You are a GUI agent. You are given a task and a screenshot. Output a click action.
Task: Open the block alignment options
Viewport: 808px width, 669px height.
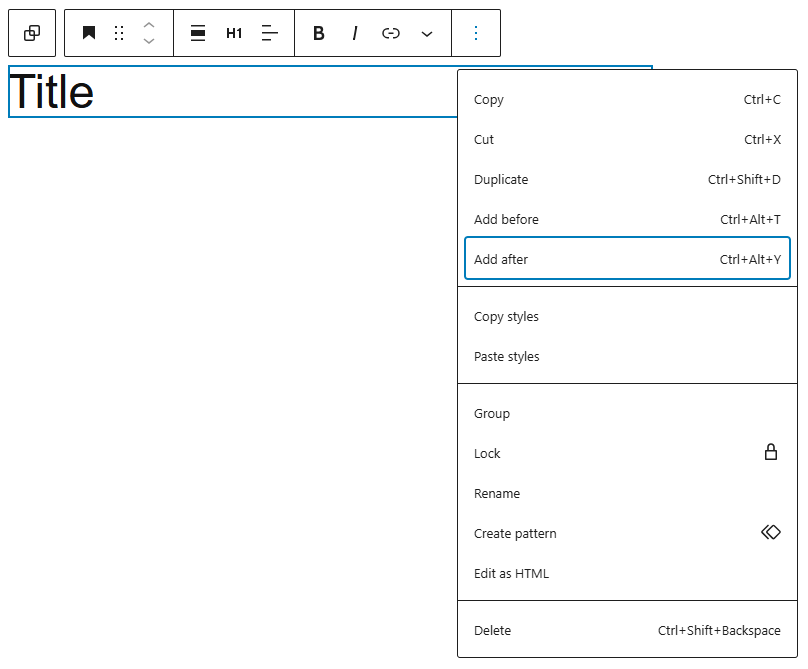[198, 33]
